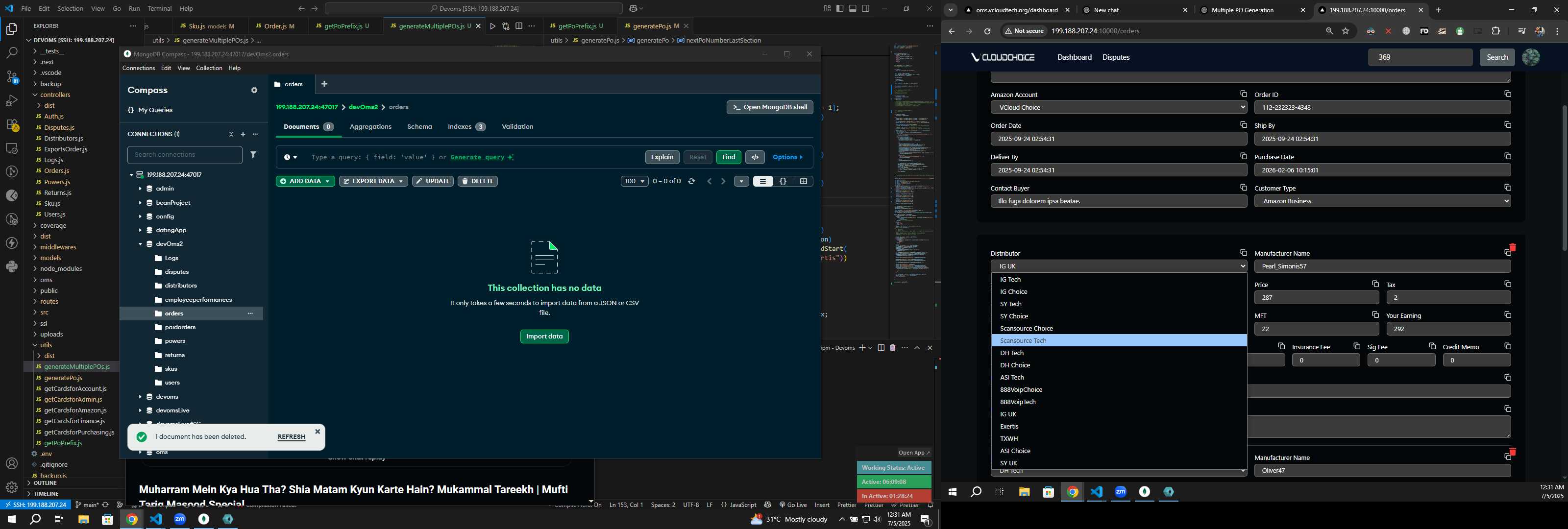Switch to Schema tab
This screenshot has height=529, width=1568.
point(419,127)
